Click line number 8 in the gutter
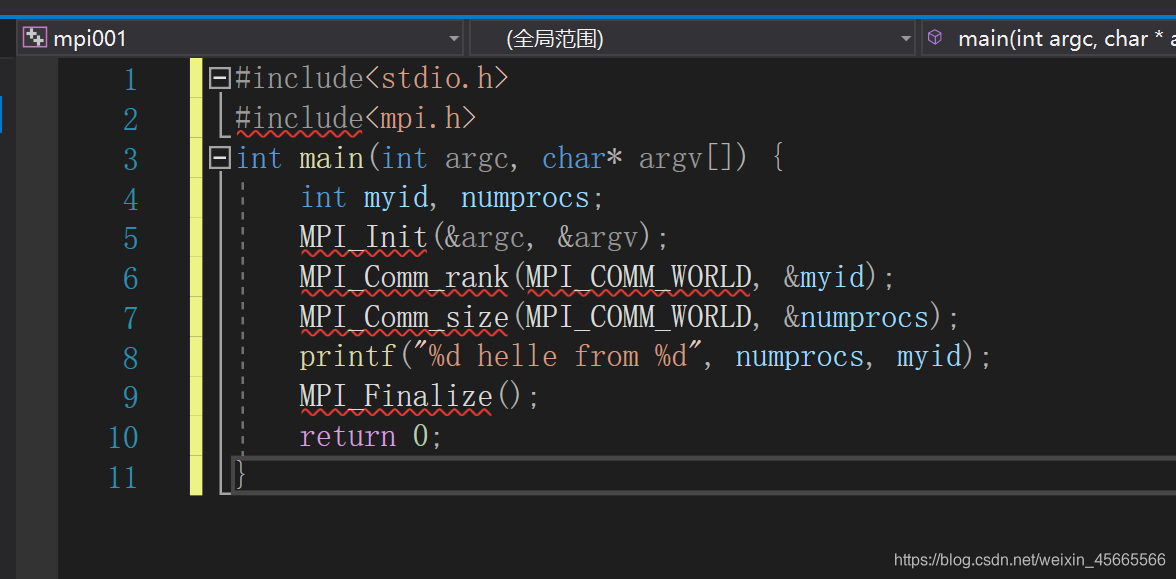This screenshot has height=579, width=1176. coord(130,358)
